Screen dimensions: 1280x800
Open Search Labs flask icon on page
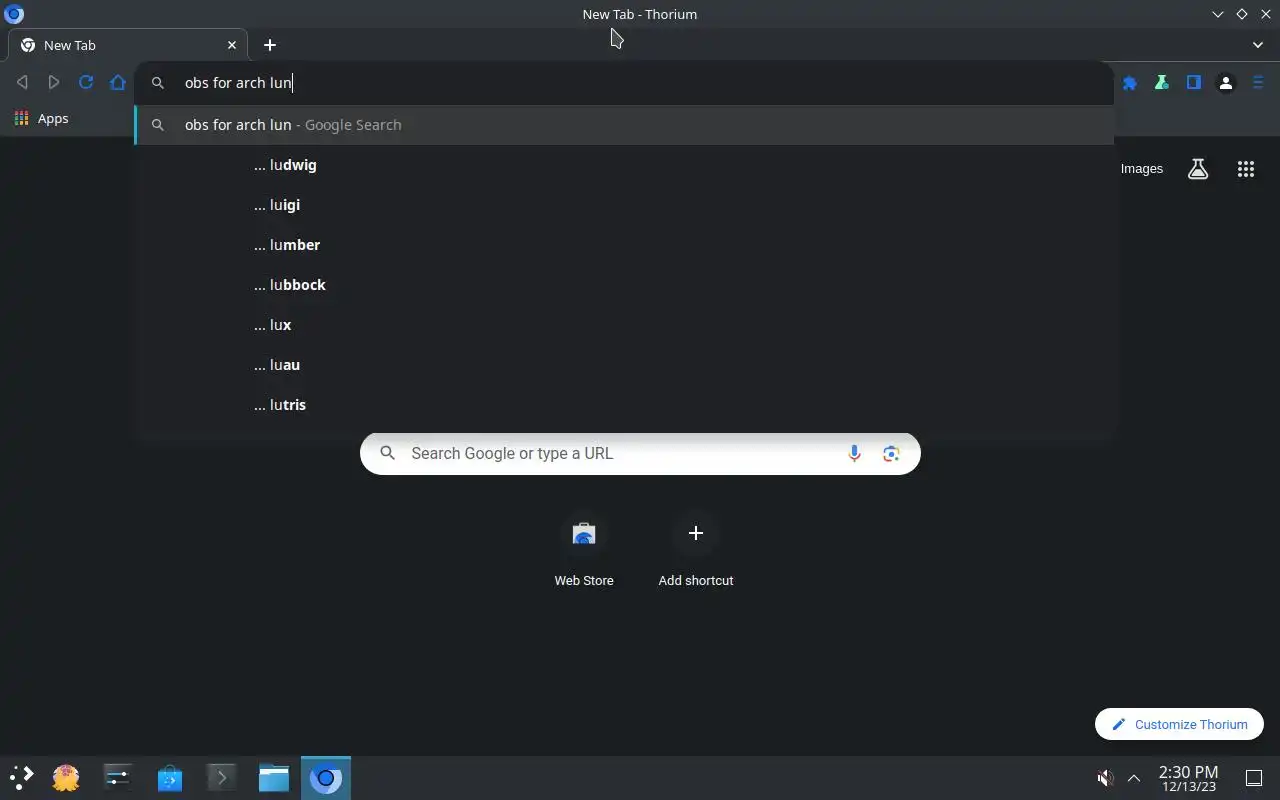(1198, 169)
